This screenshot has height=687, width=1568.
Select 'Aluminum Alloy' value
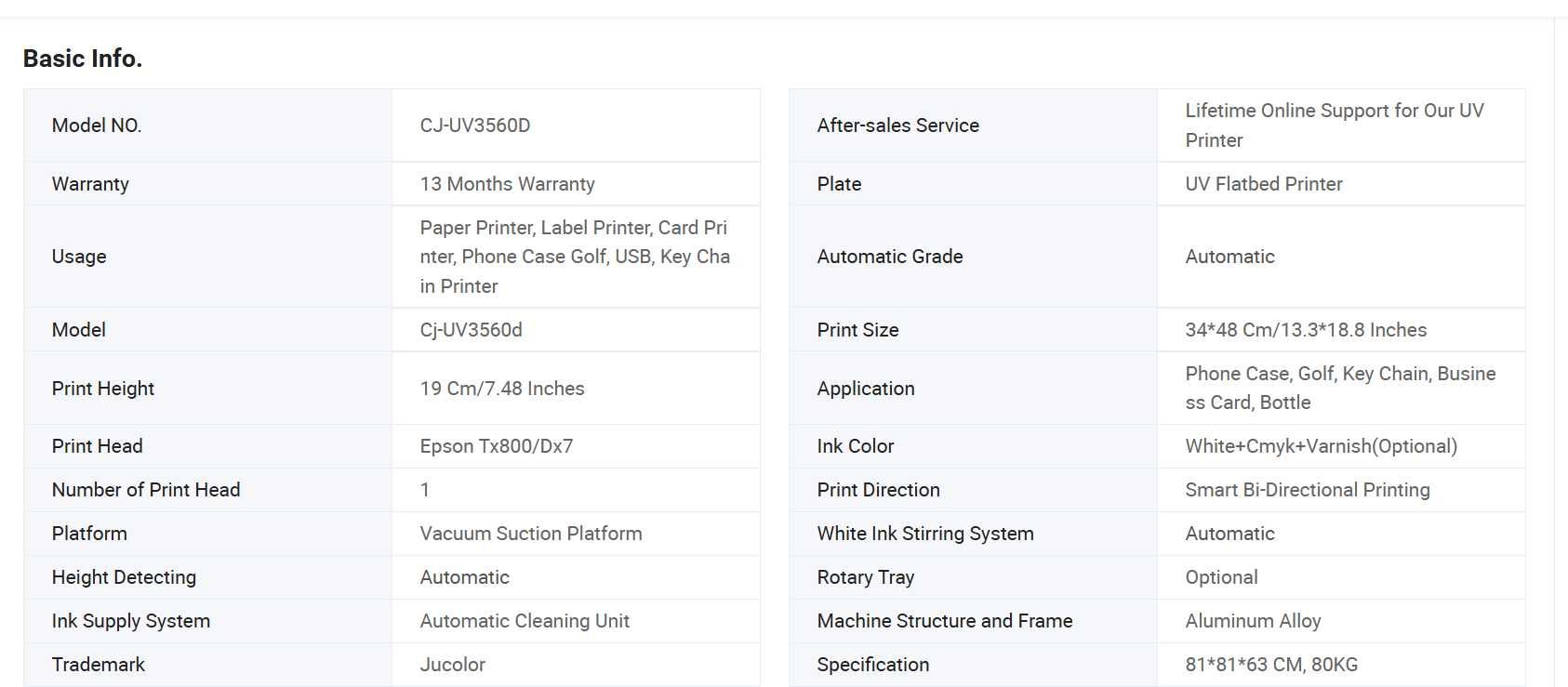click(x=1254, y=621)
